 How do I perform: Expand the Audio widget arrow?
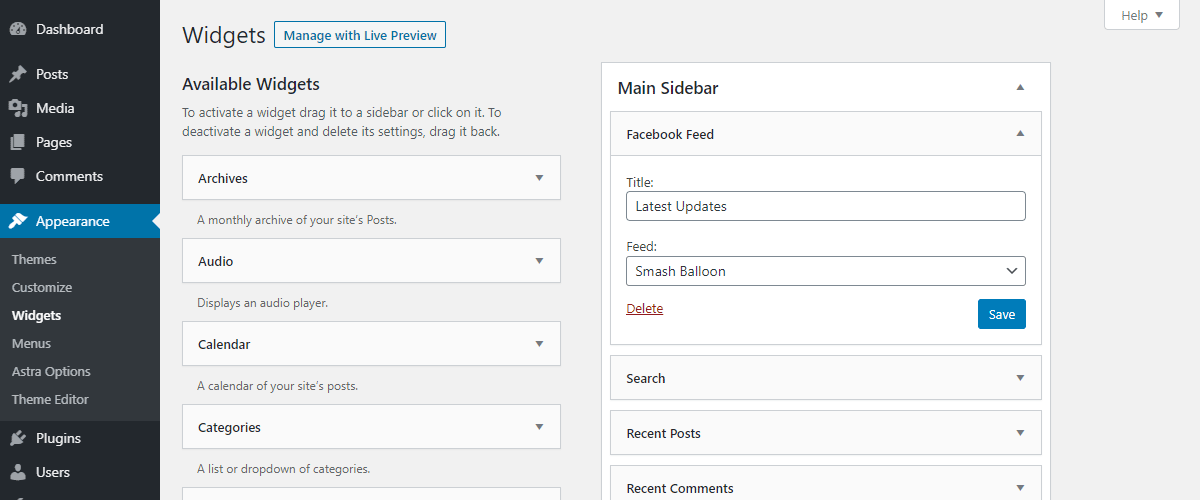[x=539, y=261]
